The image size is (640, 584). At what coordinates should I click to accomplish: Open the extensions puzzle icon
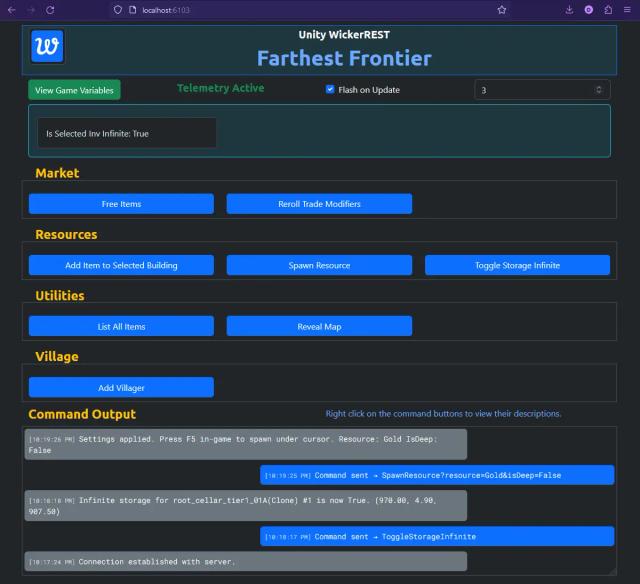point(608,10)
